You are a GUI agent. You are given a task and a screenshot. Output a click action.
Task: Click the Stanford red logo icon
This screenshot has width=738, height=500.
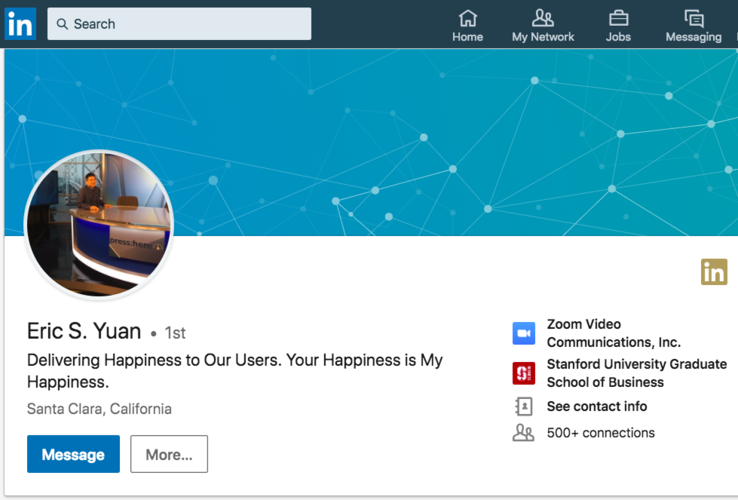tap(523, 373)
